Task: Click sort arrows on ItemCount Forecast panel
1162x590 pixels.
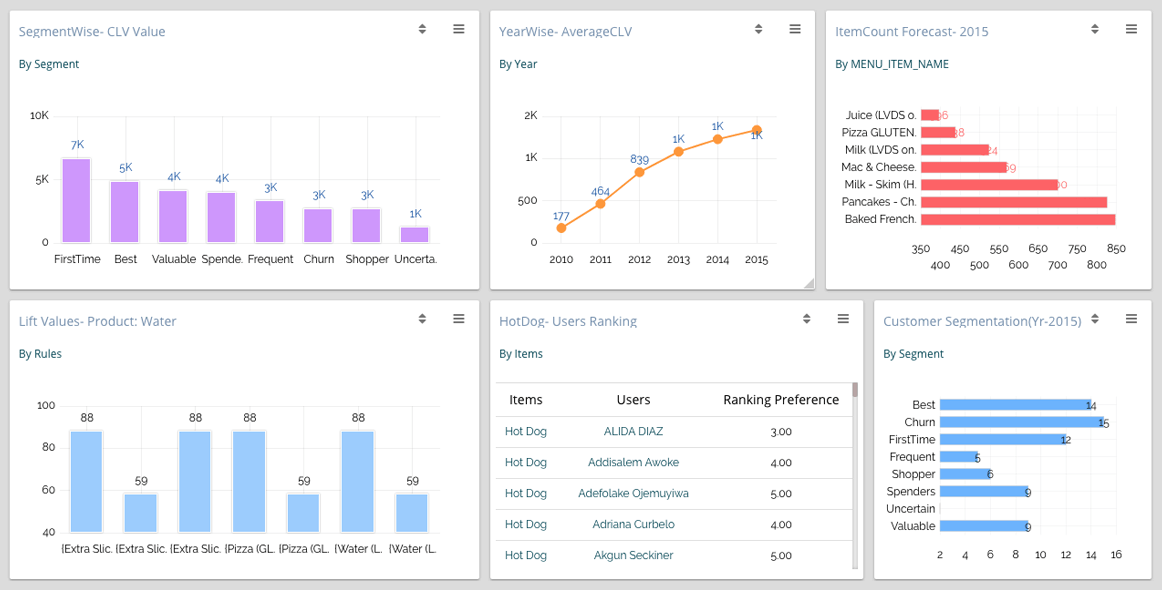Action: click(x=1095, y=30)
